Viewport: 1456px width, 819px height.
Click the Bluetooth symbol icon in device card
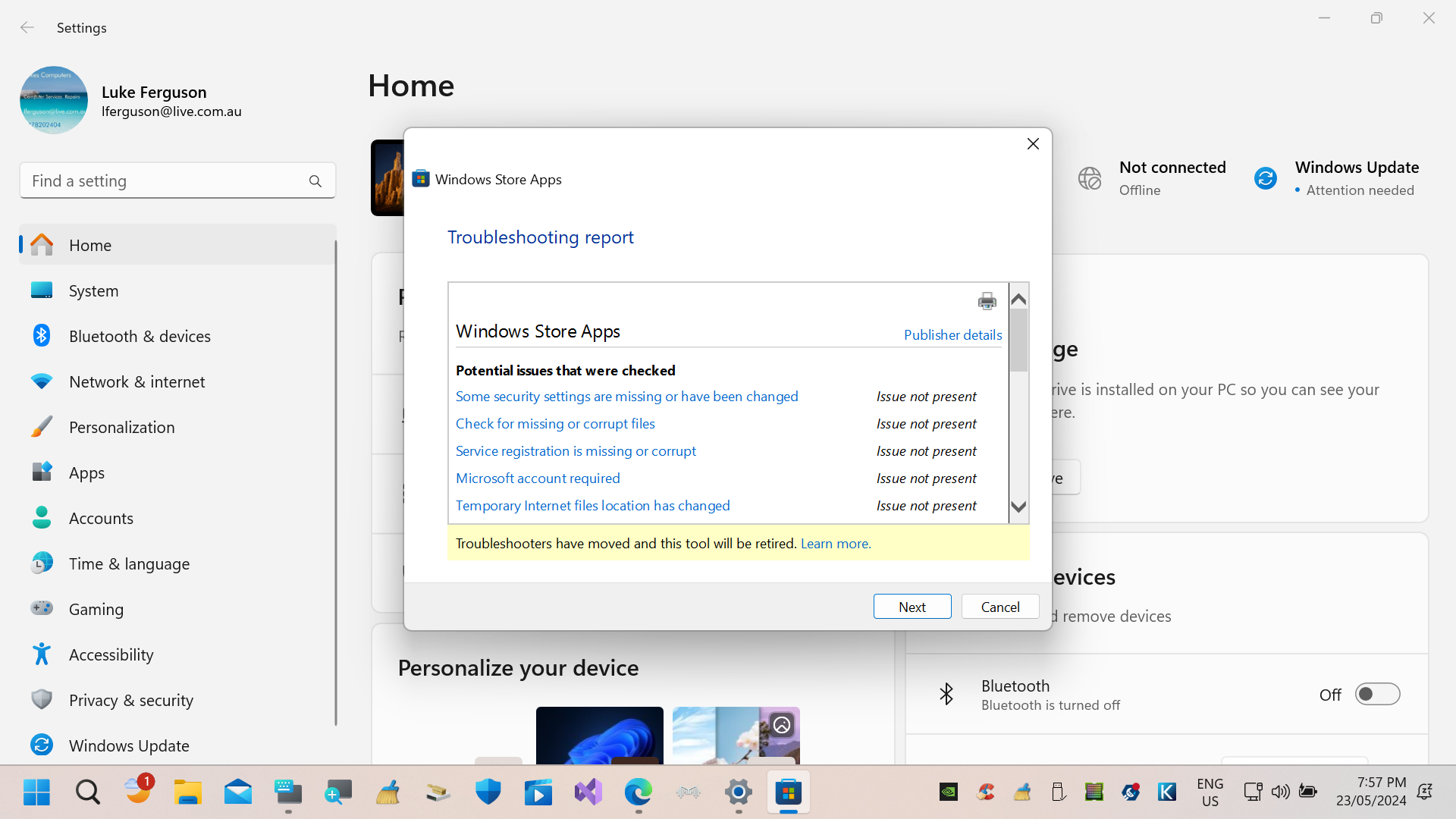click(946, 694)
